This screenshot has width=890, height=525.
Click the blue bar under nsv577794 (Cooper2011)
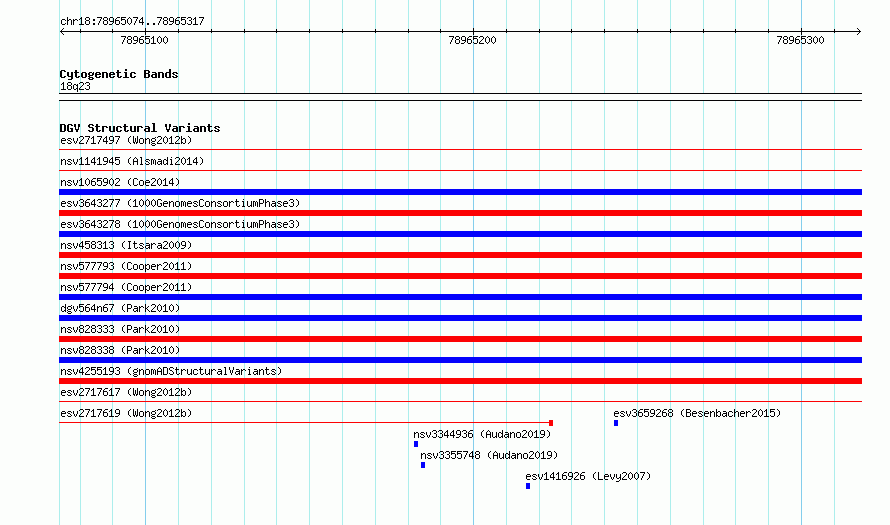[460, 297]
